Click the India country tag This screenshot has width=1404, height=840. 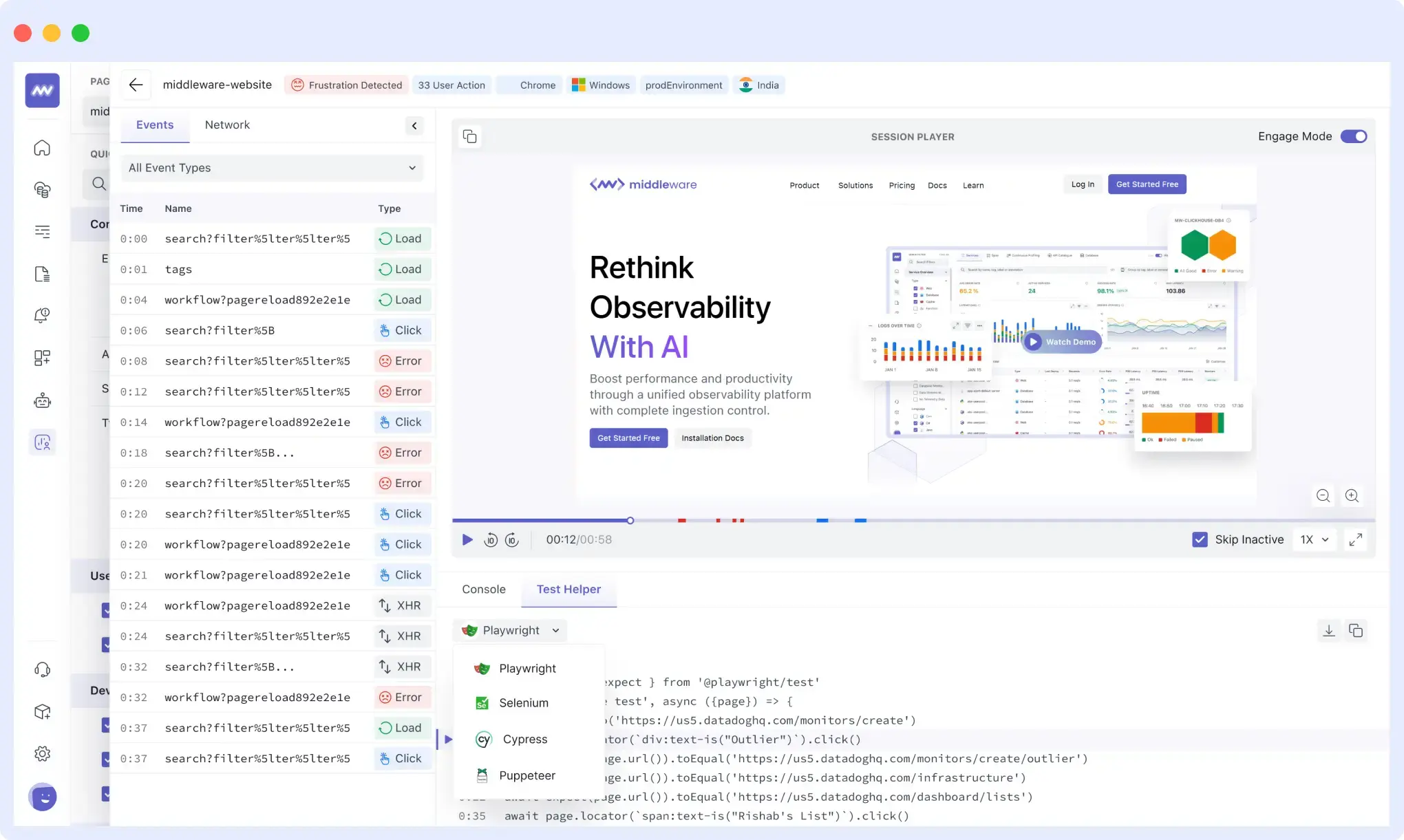tap(759, 85)
